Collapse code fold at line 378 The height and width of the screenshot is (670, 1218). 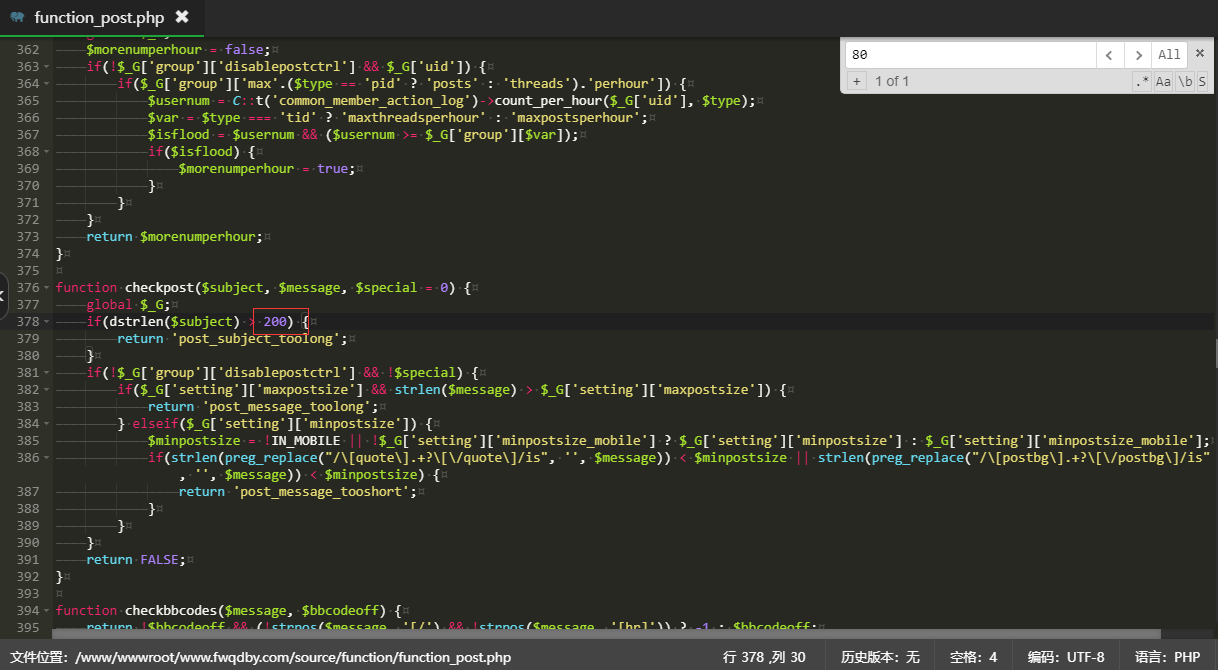pos(48,322)
